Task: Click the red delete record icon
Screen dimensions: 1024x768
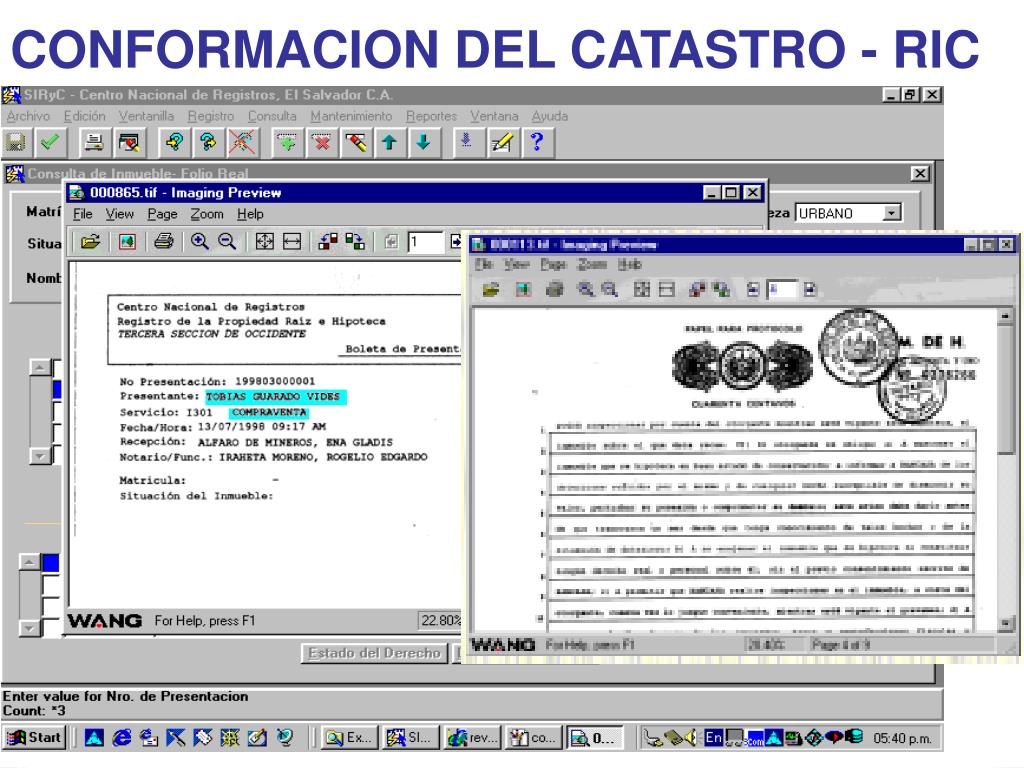Action: click(x=321, y=142)
